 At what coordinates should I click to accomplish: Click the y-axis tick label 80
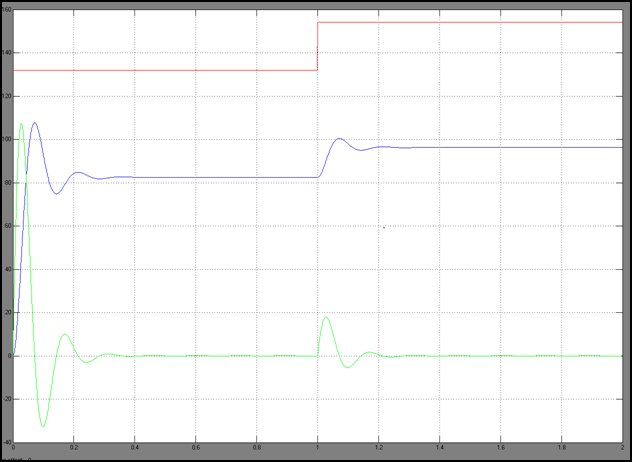[8, 183]
